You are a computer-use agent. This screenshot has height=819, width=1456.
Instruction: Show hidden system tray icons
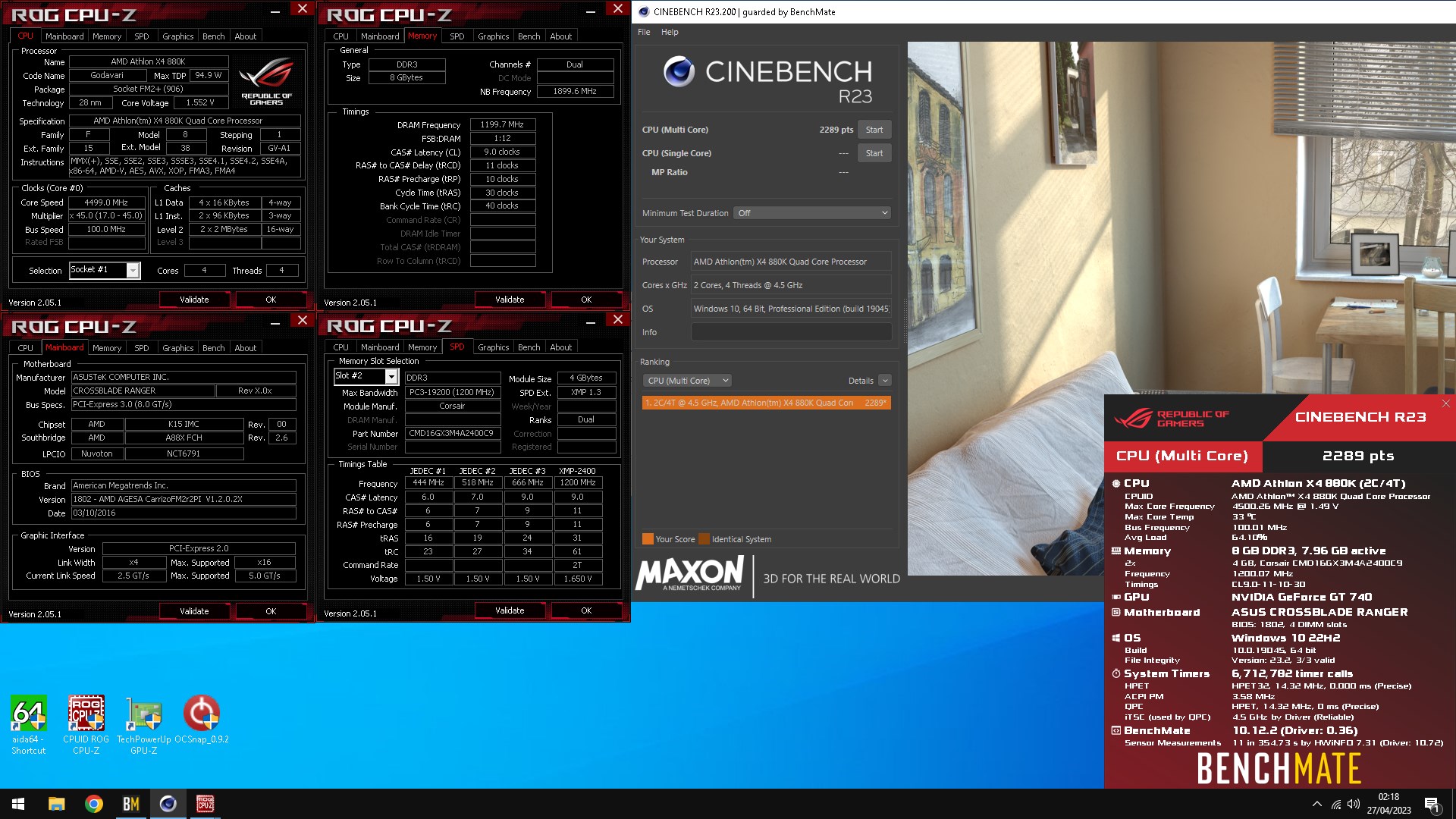(x=1316, y=804)
